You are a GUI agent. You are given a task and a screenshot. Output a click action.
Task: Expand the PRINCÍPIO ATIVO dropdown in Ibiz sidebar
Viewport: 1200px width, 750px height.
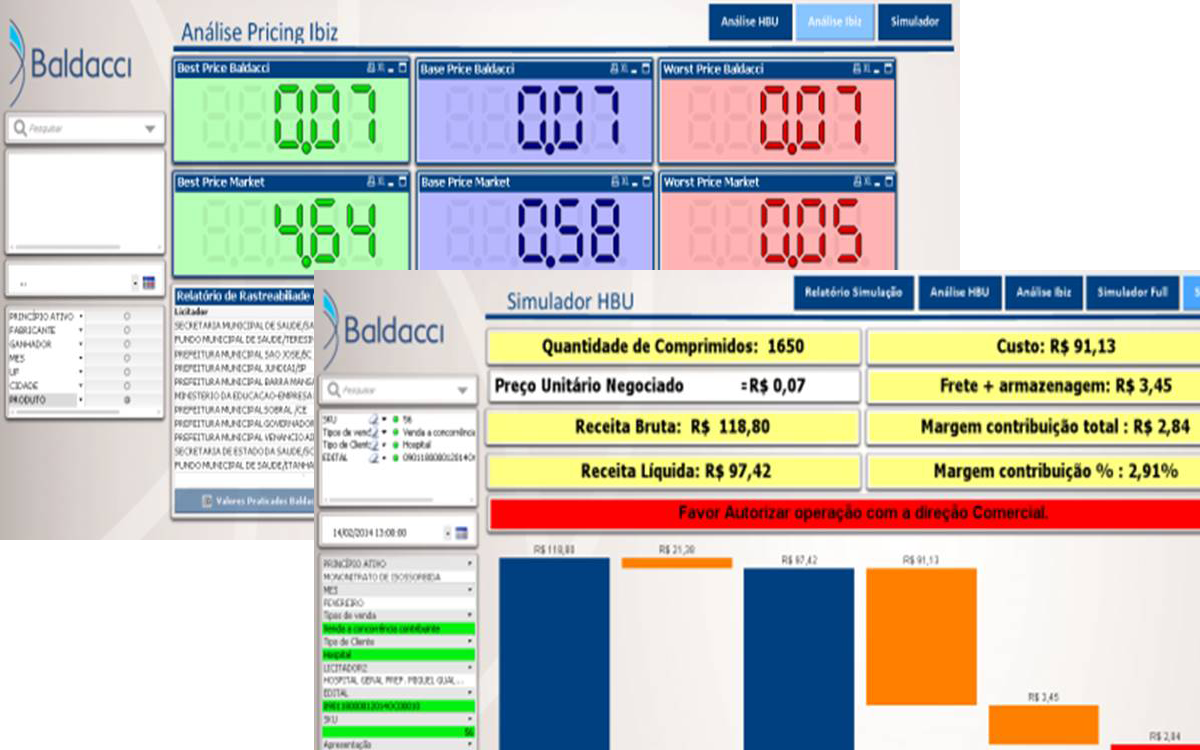click(81, 316)
